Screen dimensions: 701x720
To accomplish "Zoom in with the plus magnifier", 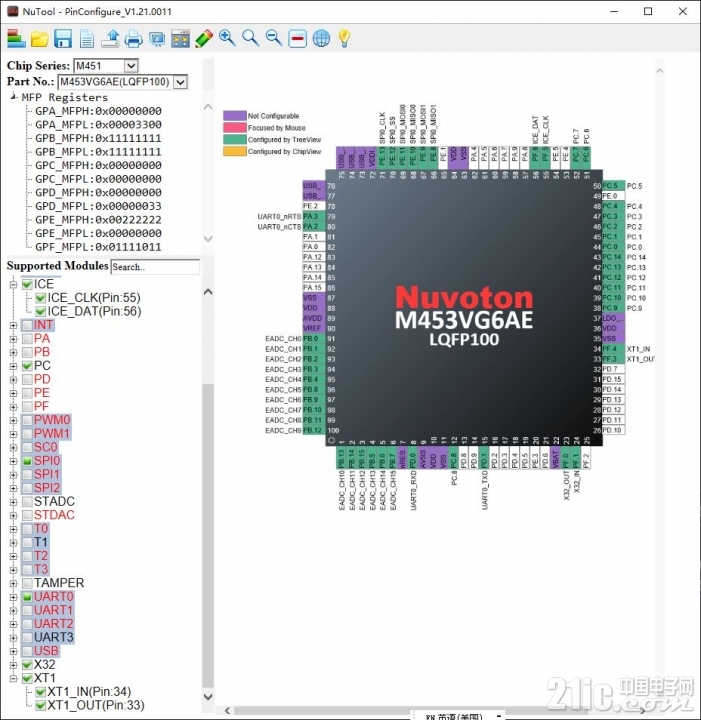I will pos(227,39).
